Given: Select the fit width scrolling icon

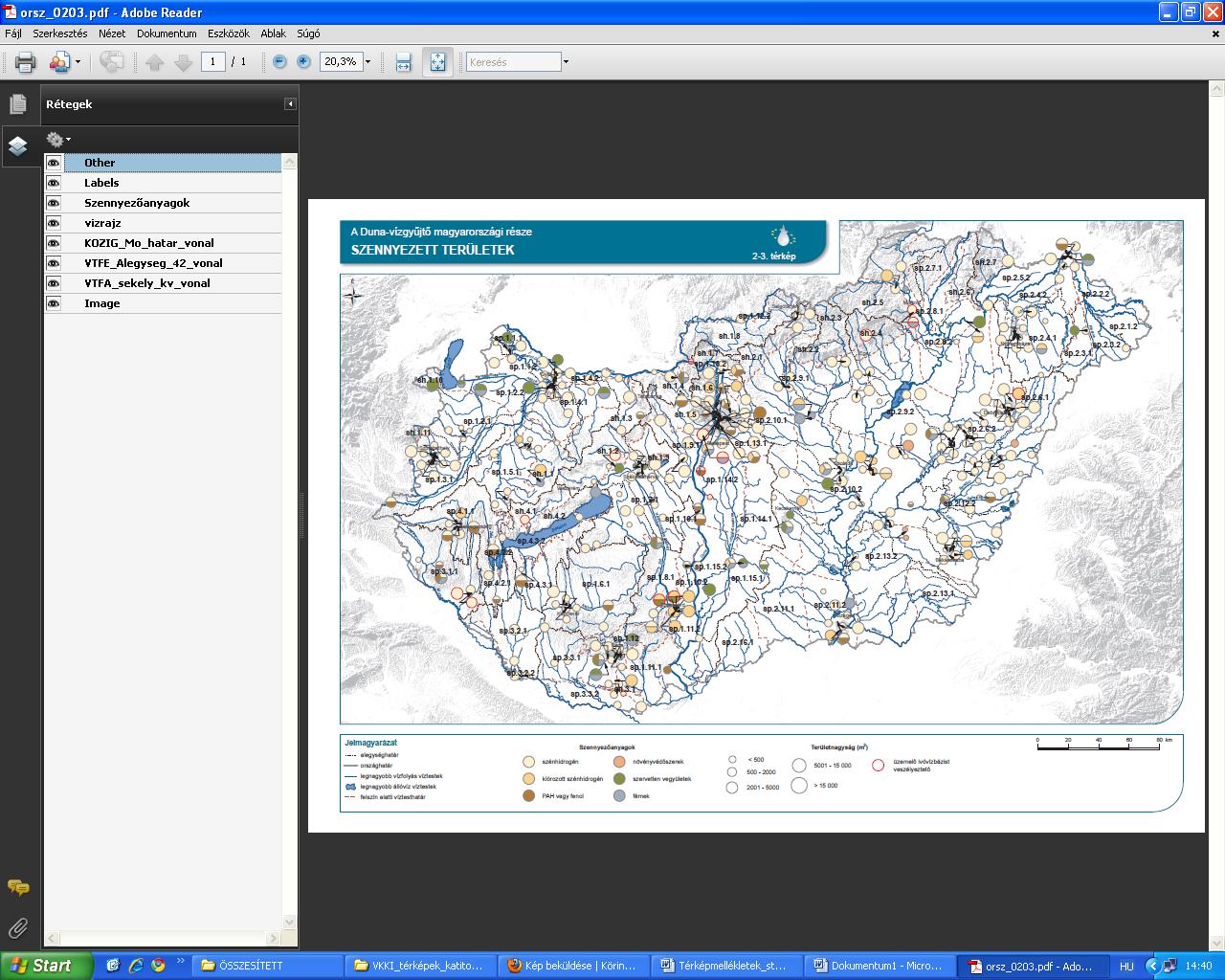Looking at the screenshot, I should coord(403,62).
